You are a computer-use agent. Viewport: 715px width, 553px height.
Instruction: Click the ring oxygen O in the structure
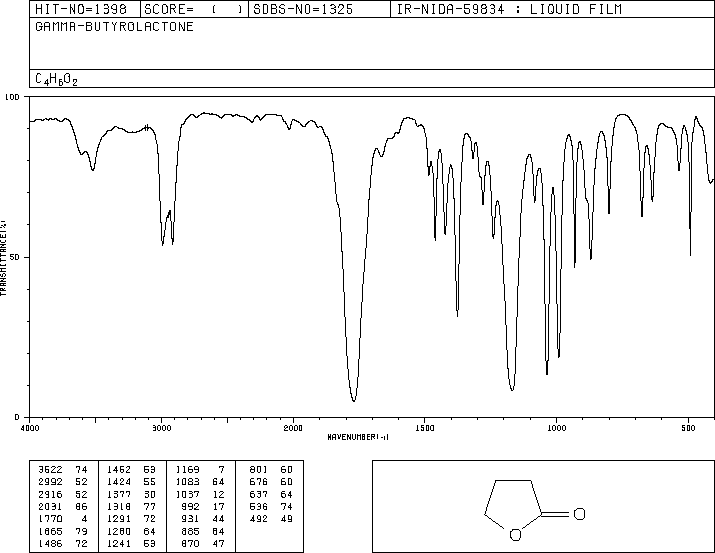pyautogui.click(x=515, y=535)
